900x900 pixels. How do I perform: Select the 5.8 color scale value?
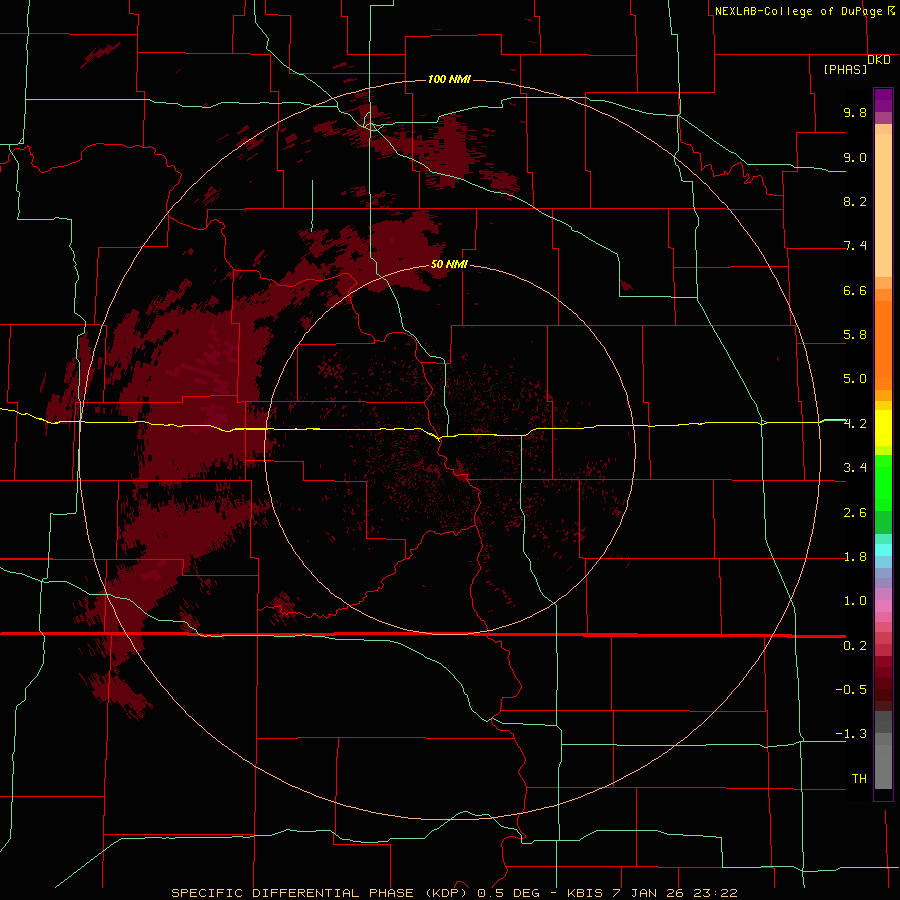[x=855, y=335]
